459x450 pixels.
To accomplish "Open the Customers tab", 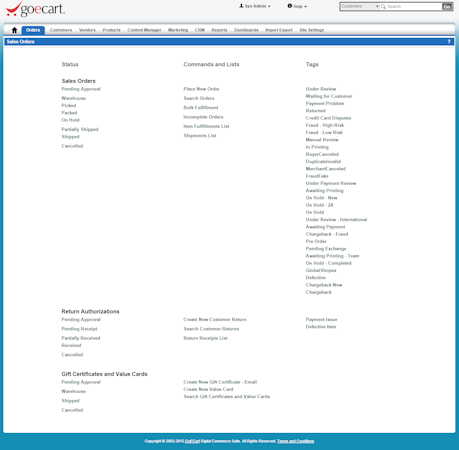I will [x=61, y=30].
